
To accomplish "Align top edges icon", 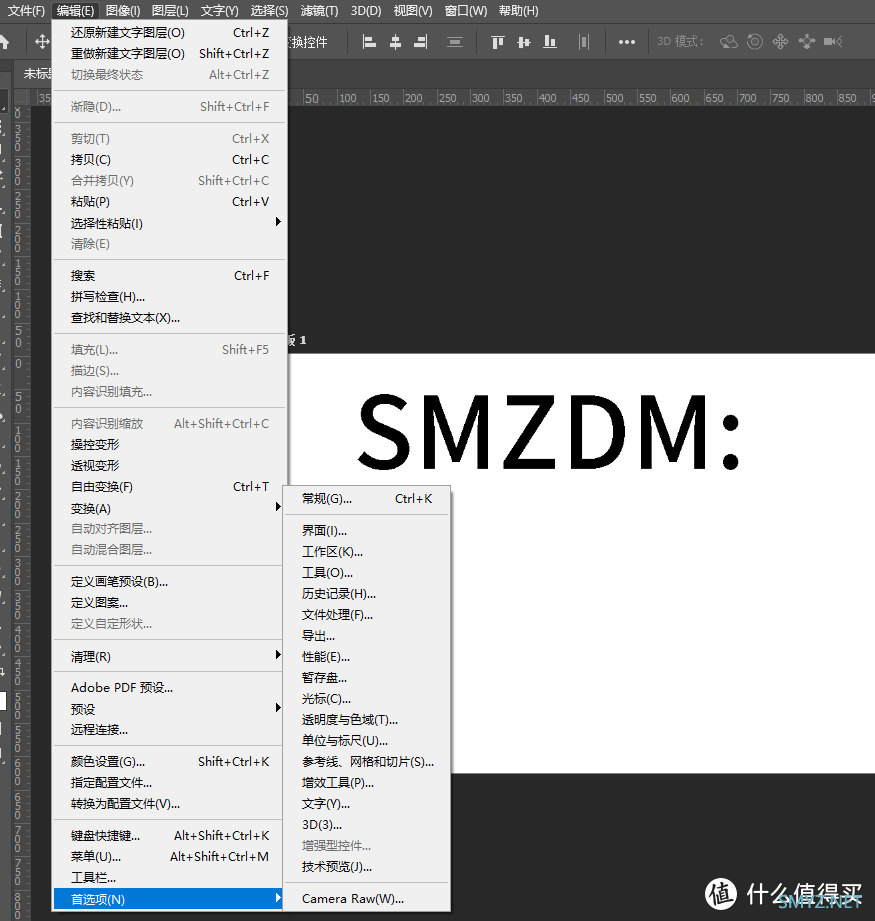I will [497, 42].
